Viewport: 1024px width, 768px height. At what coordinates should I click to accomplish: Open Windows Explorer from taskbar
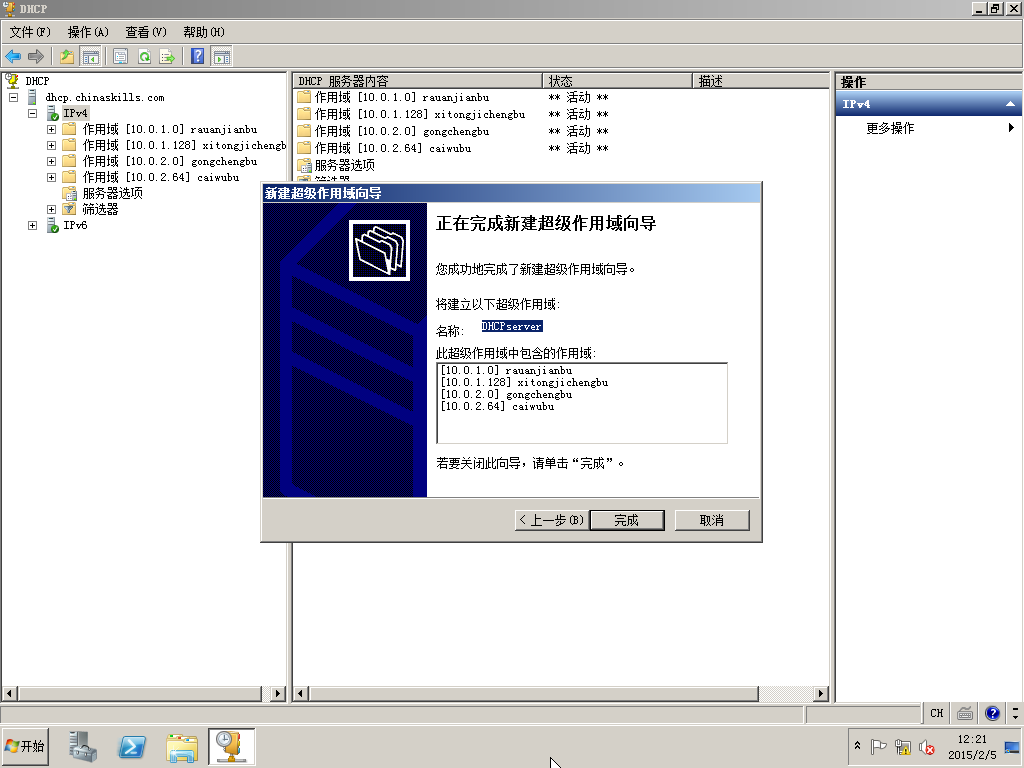click(182, 746)
